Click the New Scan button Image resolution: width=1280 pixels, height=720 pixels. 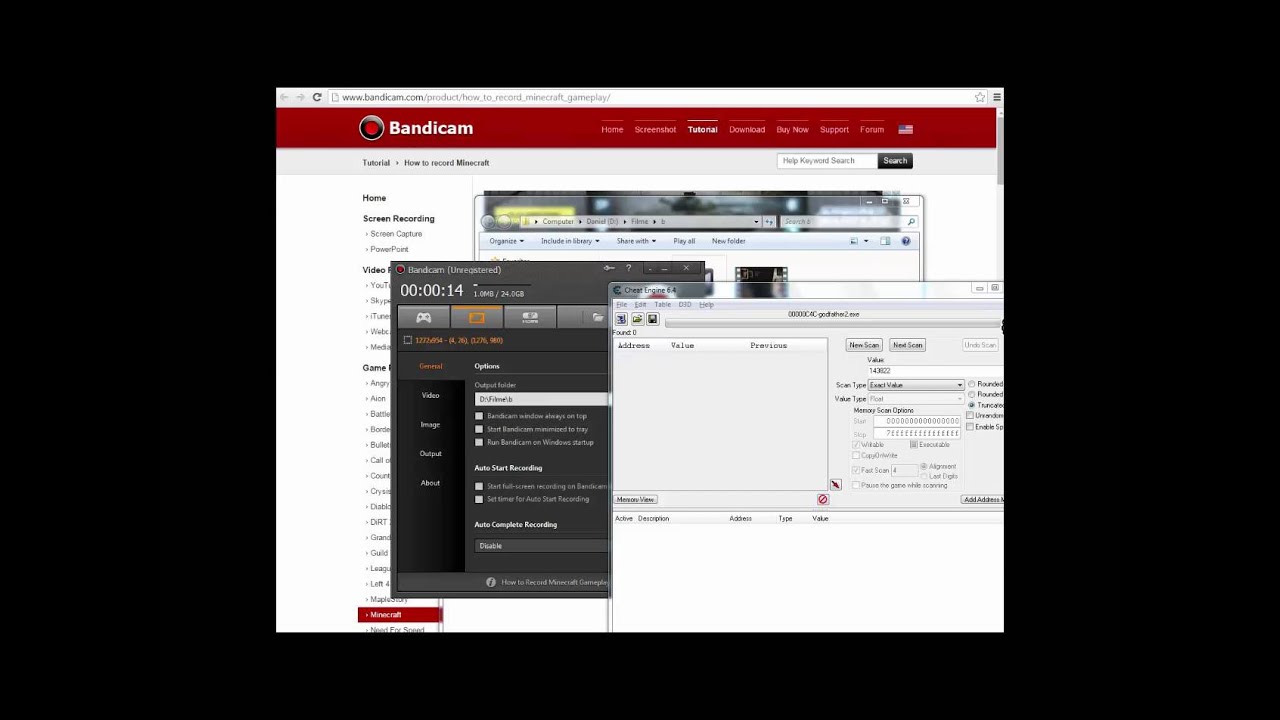864,345
